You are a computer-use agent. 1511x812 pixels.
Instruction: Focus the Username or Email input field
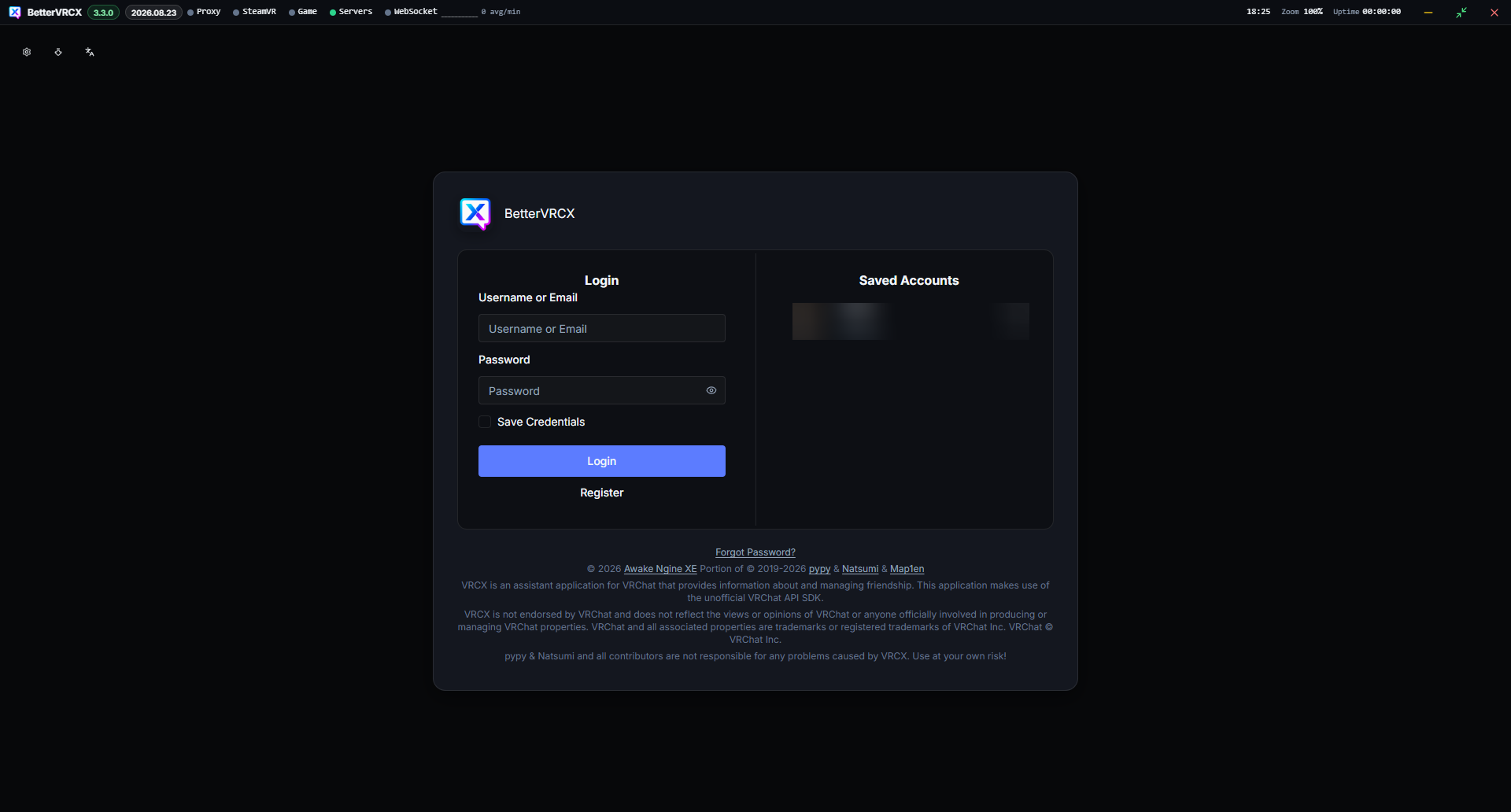[602, 328]
